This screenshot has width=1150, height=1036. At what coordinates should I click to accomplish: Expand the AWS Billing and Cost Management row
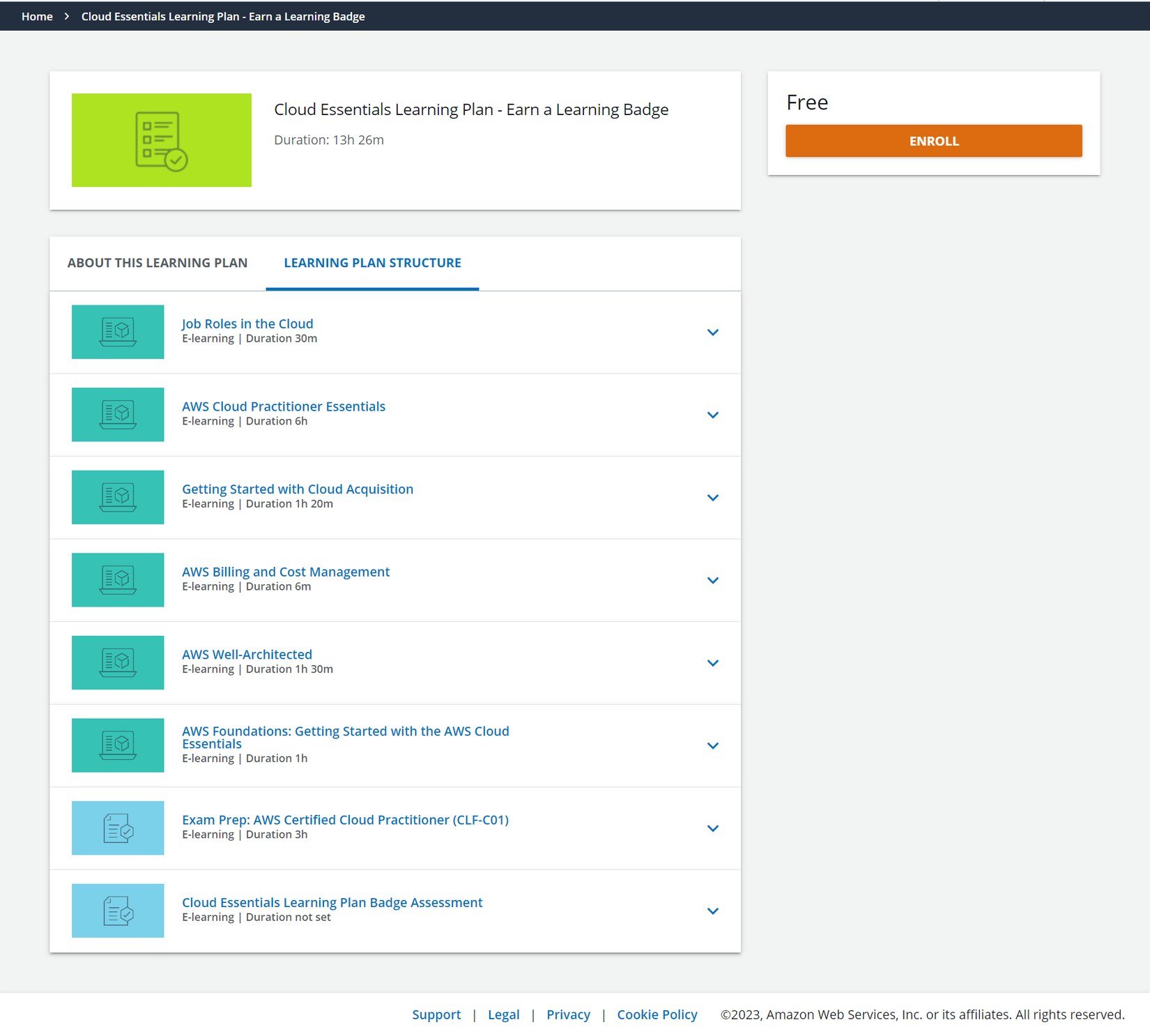tap(712, 580)
